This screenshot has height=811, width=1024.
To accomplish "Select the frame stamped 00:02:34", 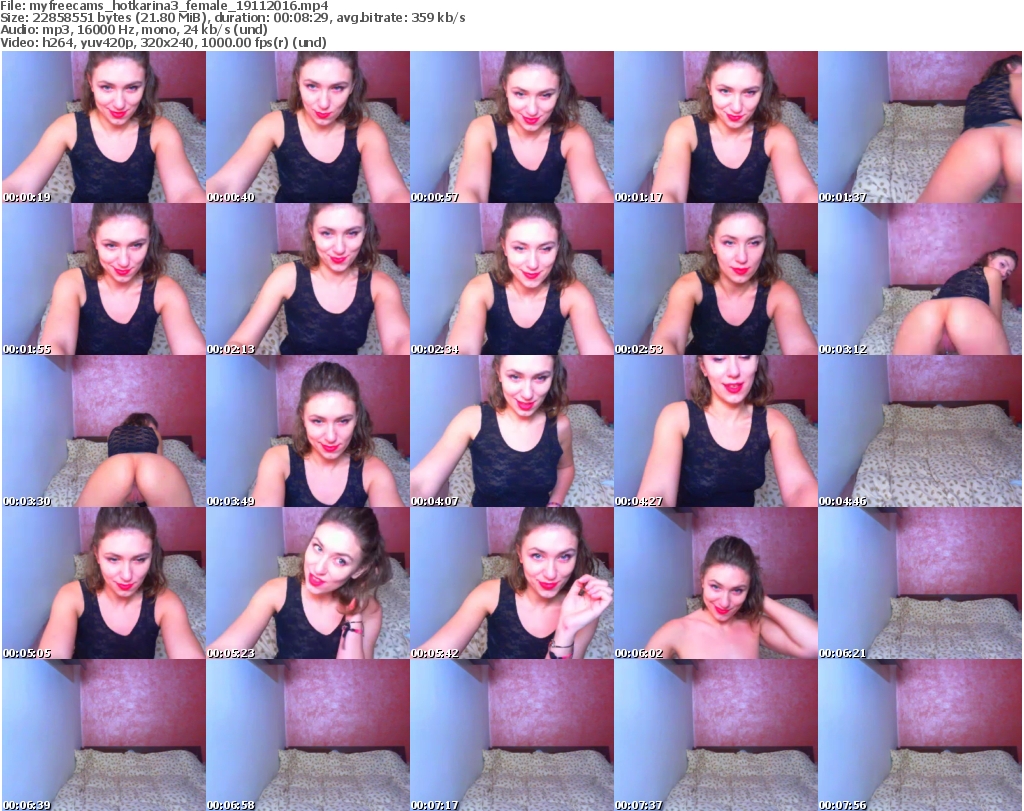I will [511, 279].
